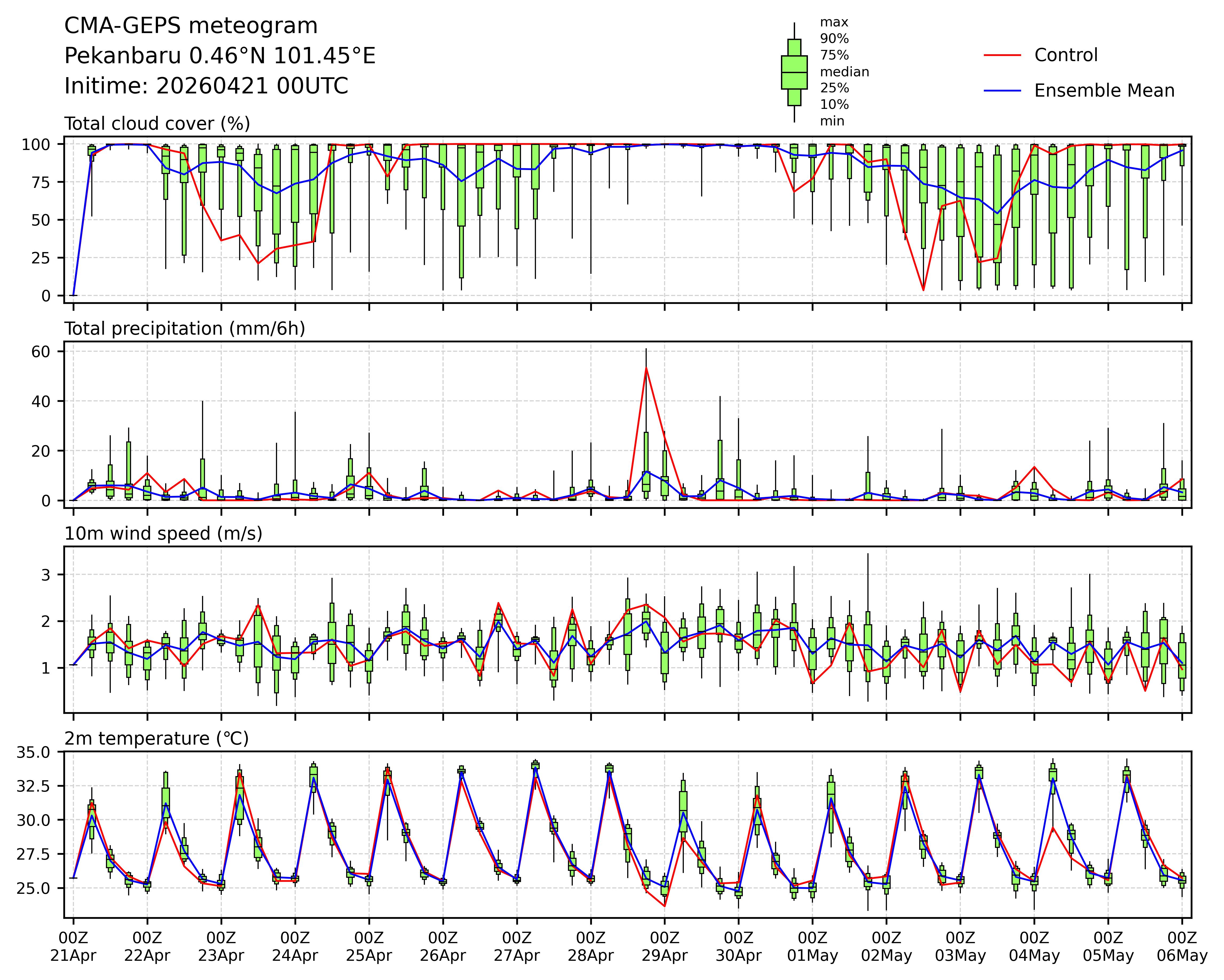Click the red Control legend line
Screen dimensions: 1224x980
coord(1002,55)
